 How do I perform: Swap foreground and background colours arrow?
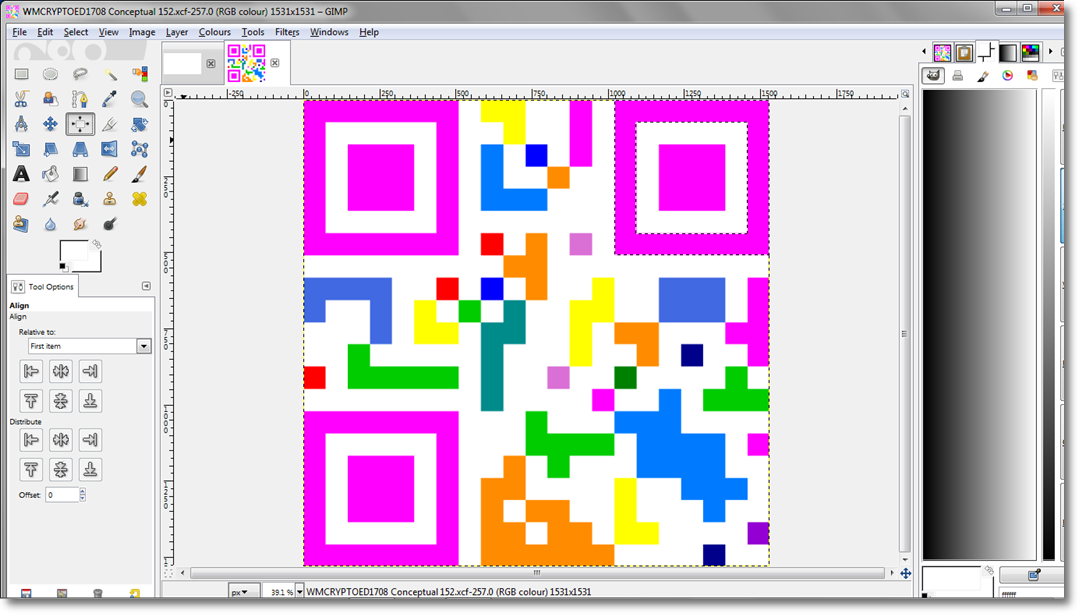(97, 244)
